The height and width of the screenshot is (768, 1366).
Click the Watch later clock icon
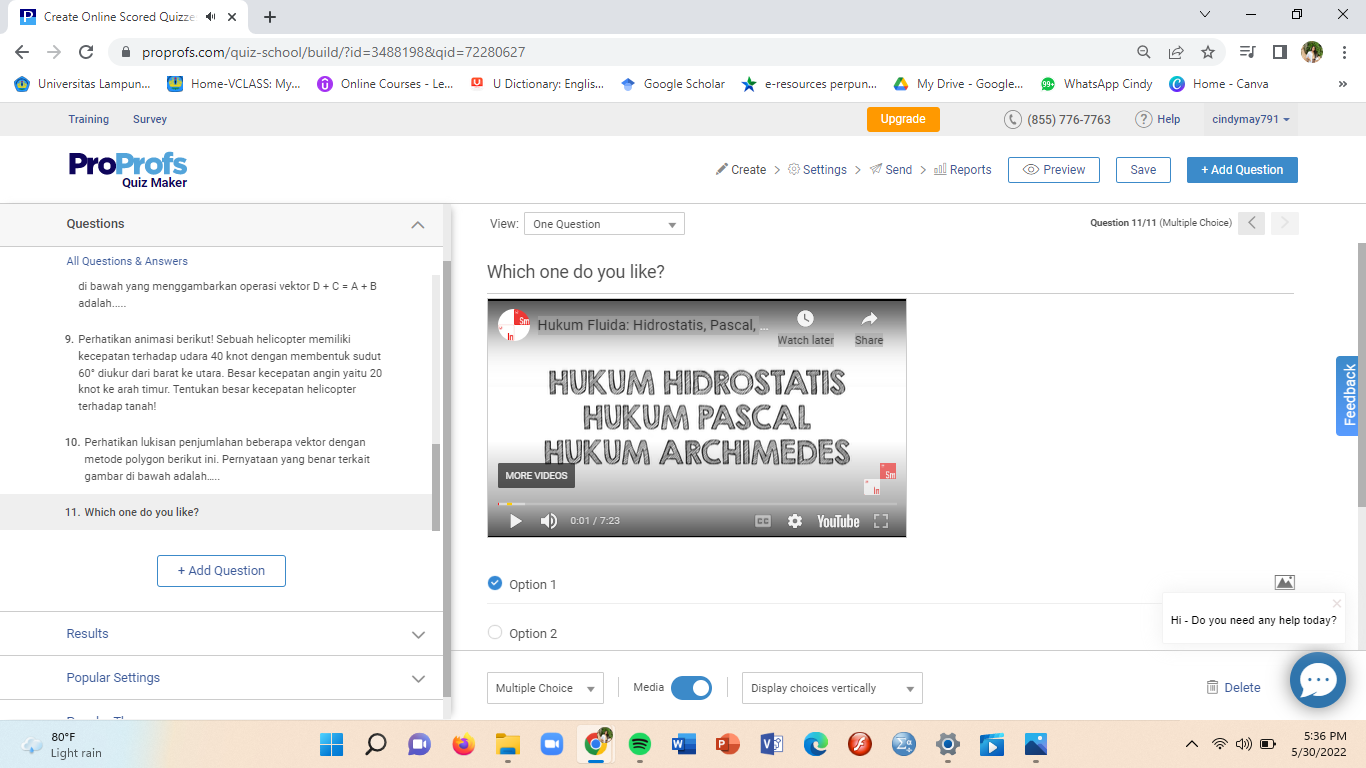pos(805,319)
